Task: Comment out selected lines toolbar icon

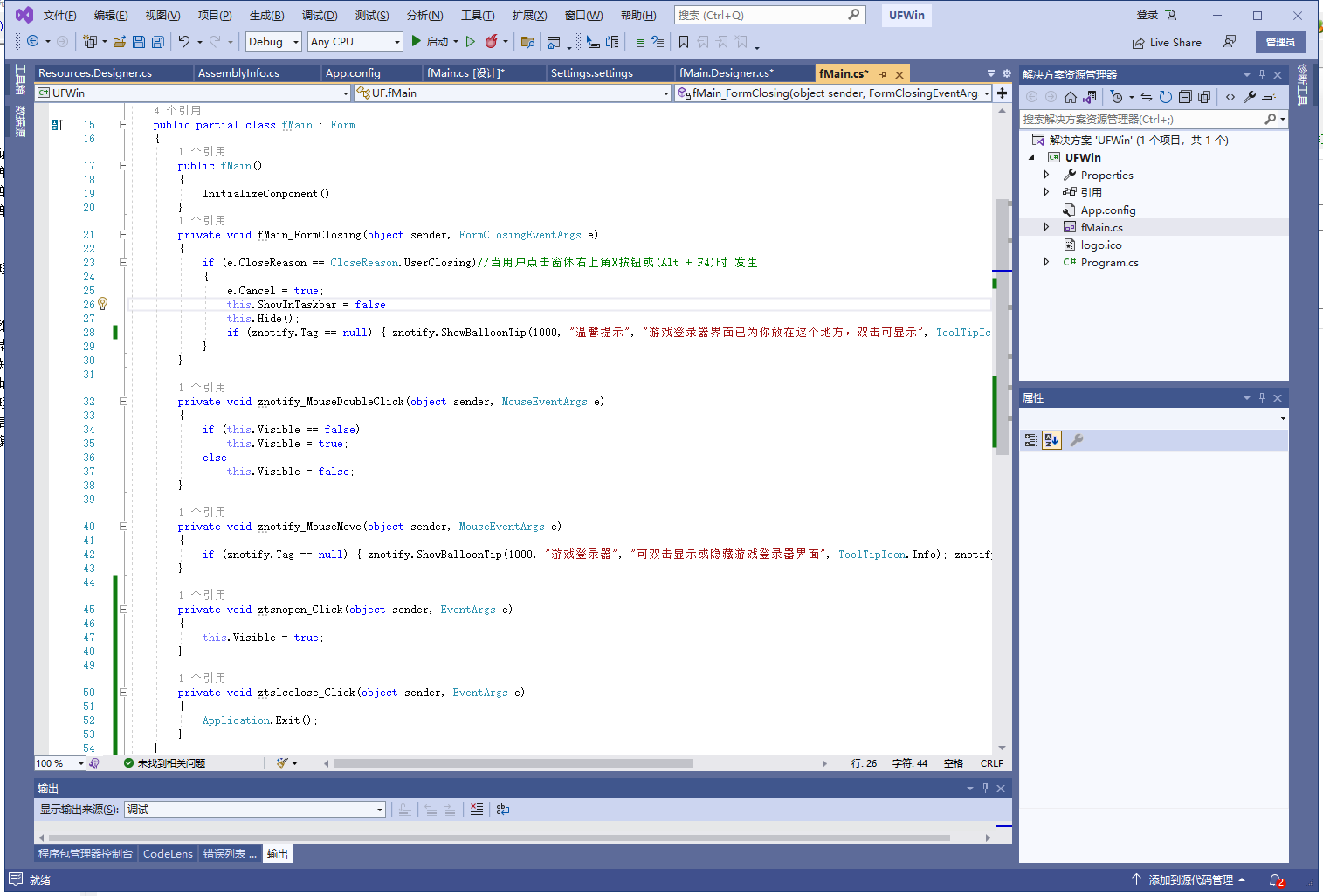Action: pos(638,41)
